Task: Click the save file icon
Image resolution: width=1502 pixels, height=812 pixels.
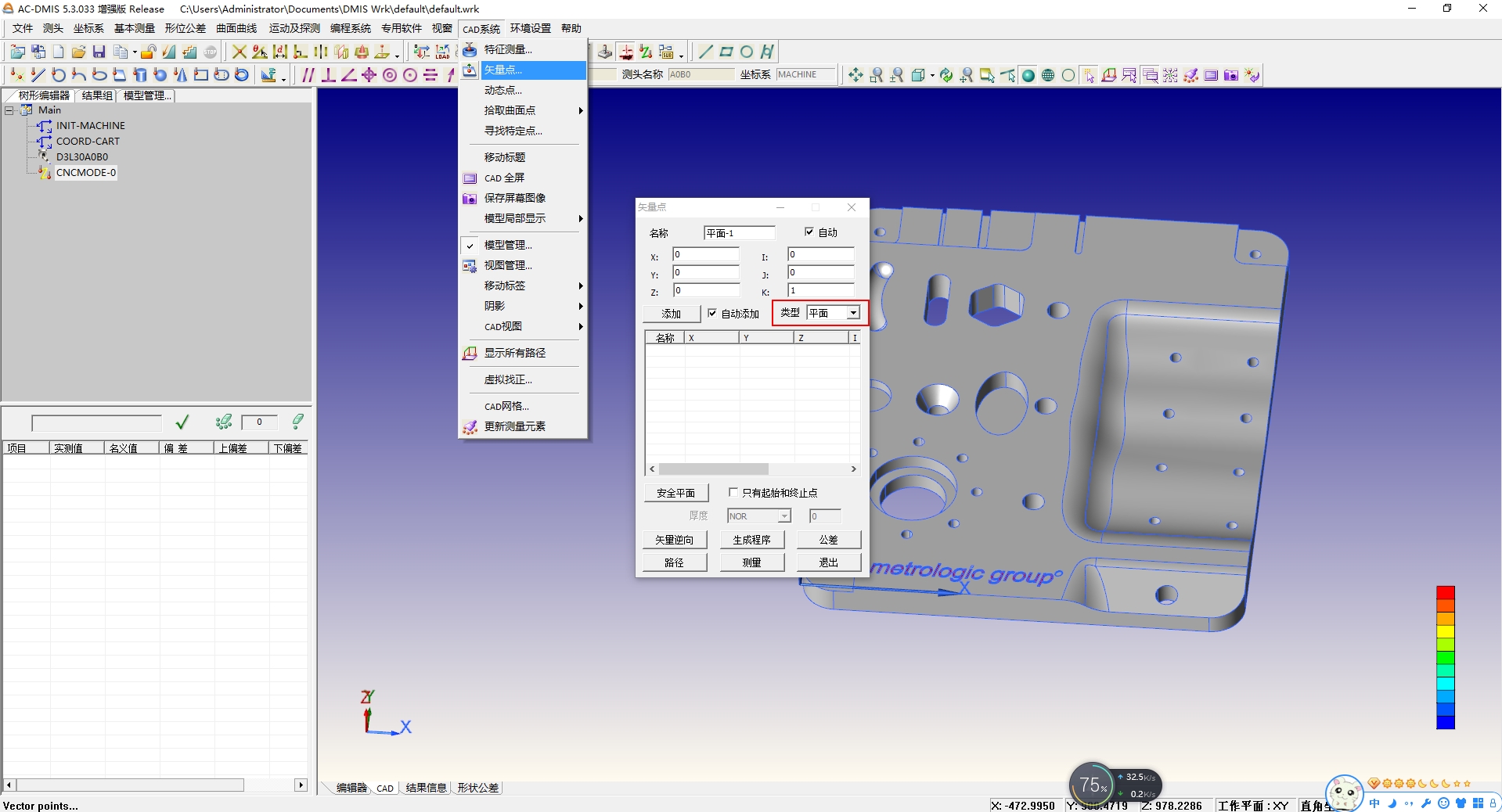Action: pyautogui.click(x=99, y=52)
